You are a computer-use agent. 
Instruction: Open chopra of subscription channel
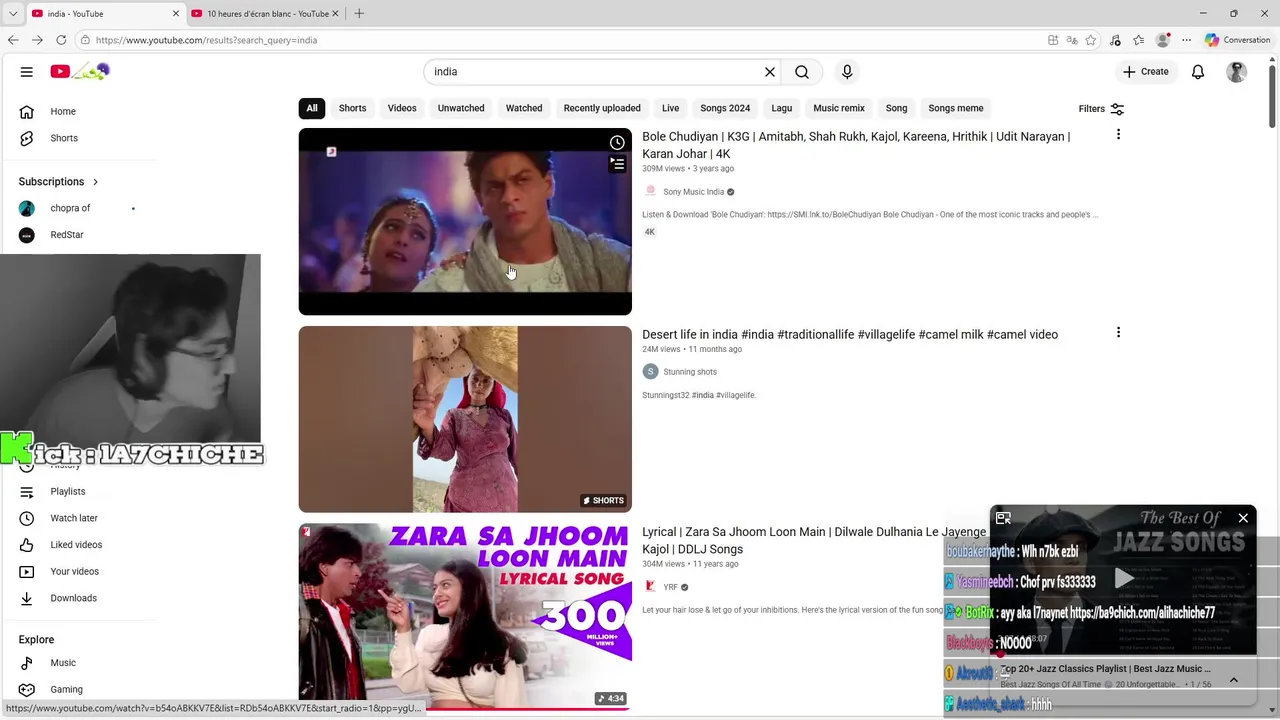[x=70, y=208]
